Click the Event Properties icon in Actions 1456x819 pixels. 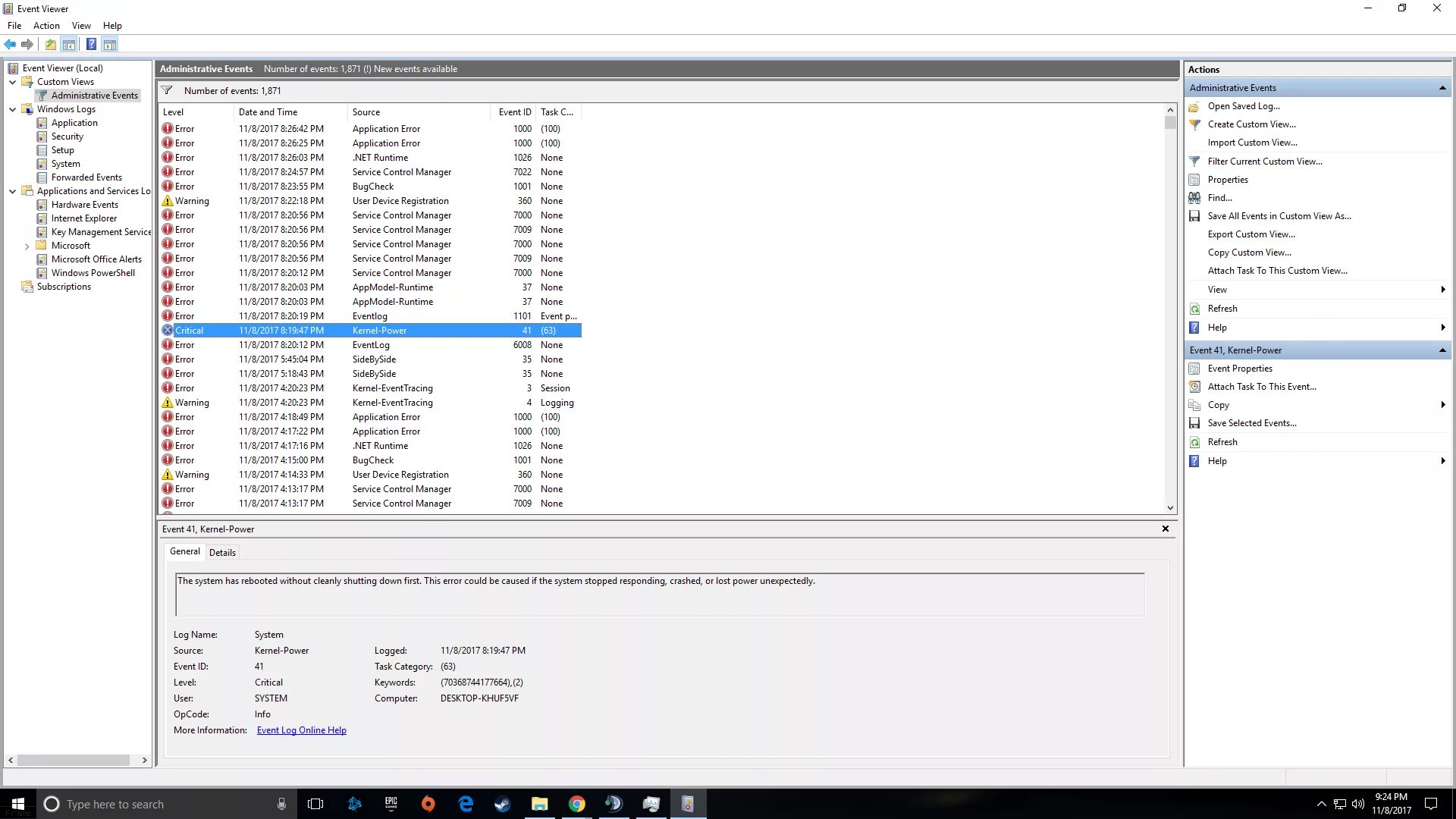pyautogui.click(x=1194, y=369)
